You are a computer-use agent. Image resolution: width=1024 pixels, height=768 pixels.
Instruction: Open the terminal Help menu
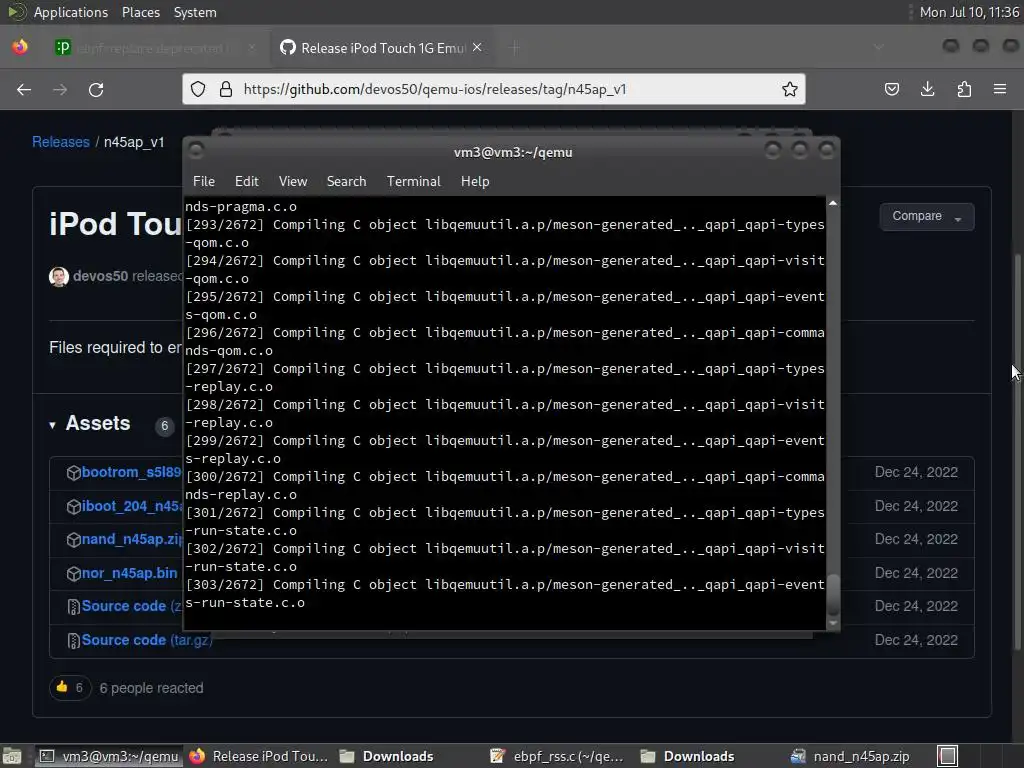pos(475,182)
